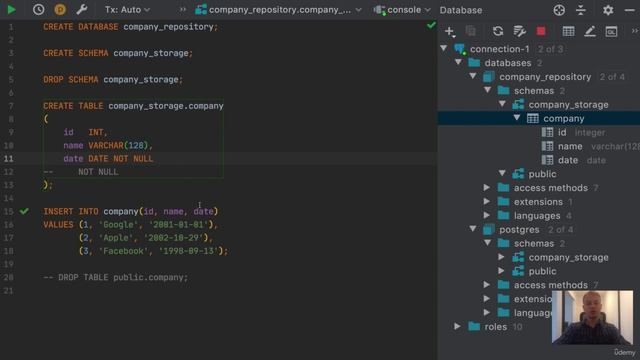Click the duplicate data source icon

click(471, 31)
